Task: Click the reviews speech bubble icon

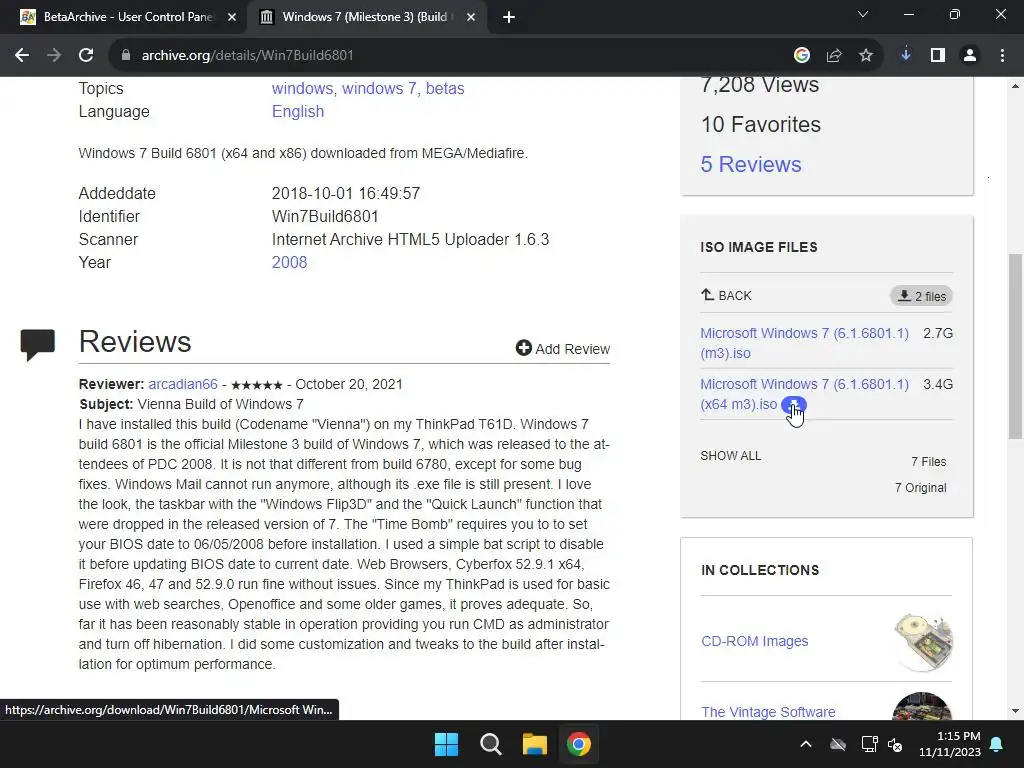Action: coord(37,345)
